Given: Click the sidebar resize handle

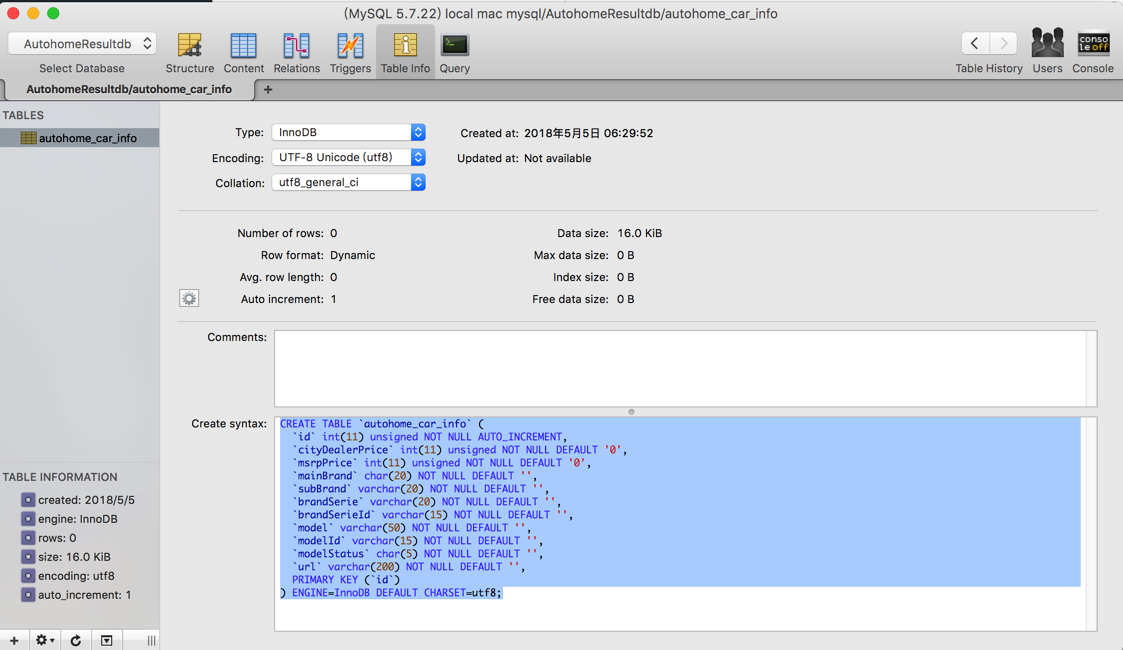Looking at the screenshot, I should (151, 641).
